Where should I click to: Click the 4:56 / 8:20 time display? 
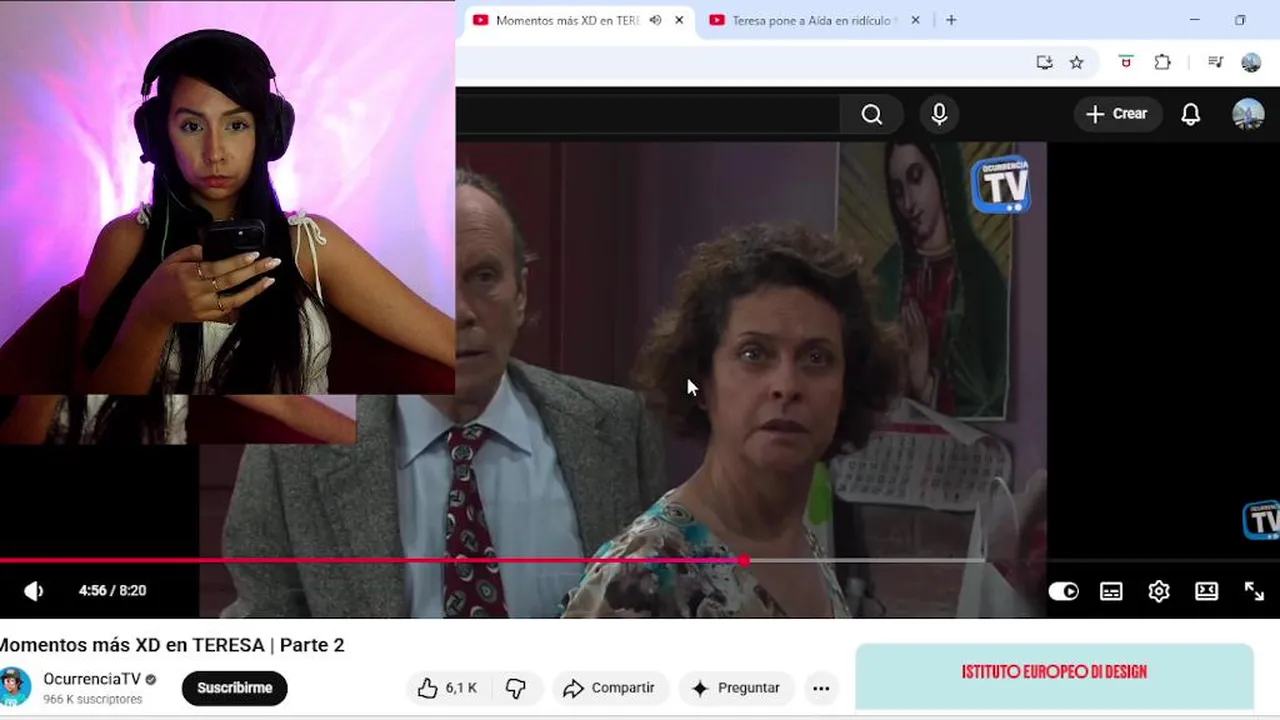[113, 591]
